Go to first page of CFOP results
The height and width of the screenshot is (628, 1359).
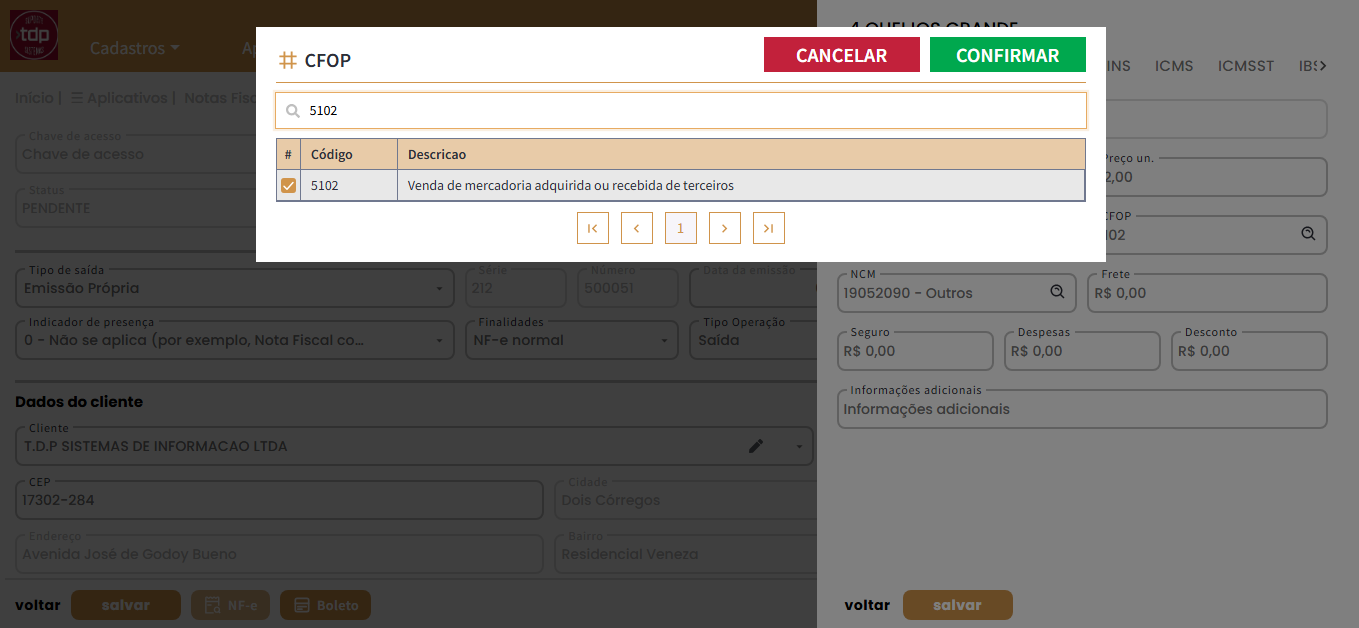coord(593,228)
